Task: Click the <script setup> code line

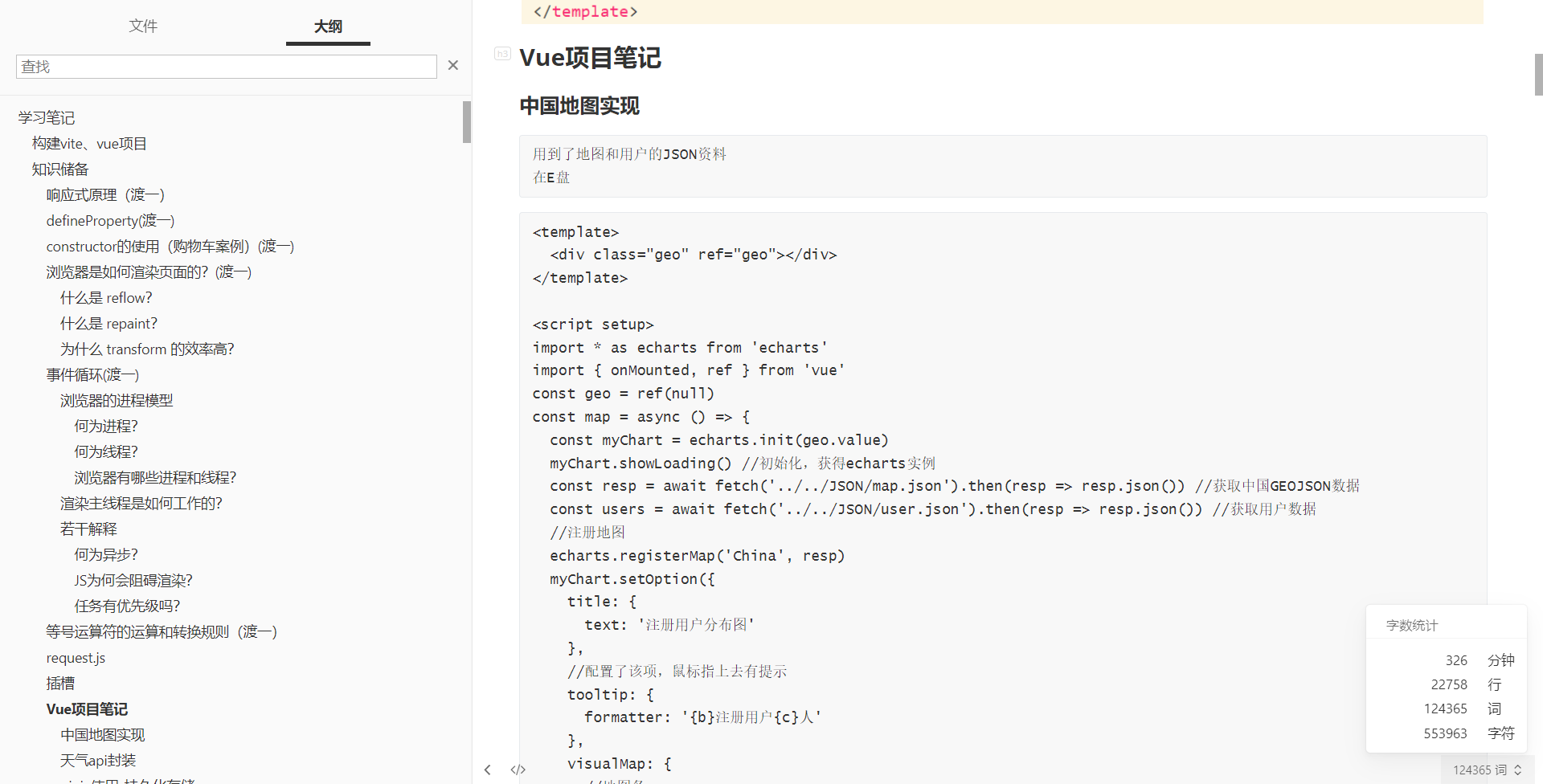Action: (x=593, y=325)
